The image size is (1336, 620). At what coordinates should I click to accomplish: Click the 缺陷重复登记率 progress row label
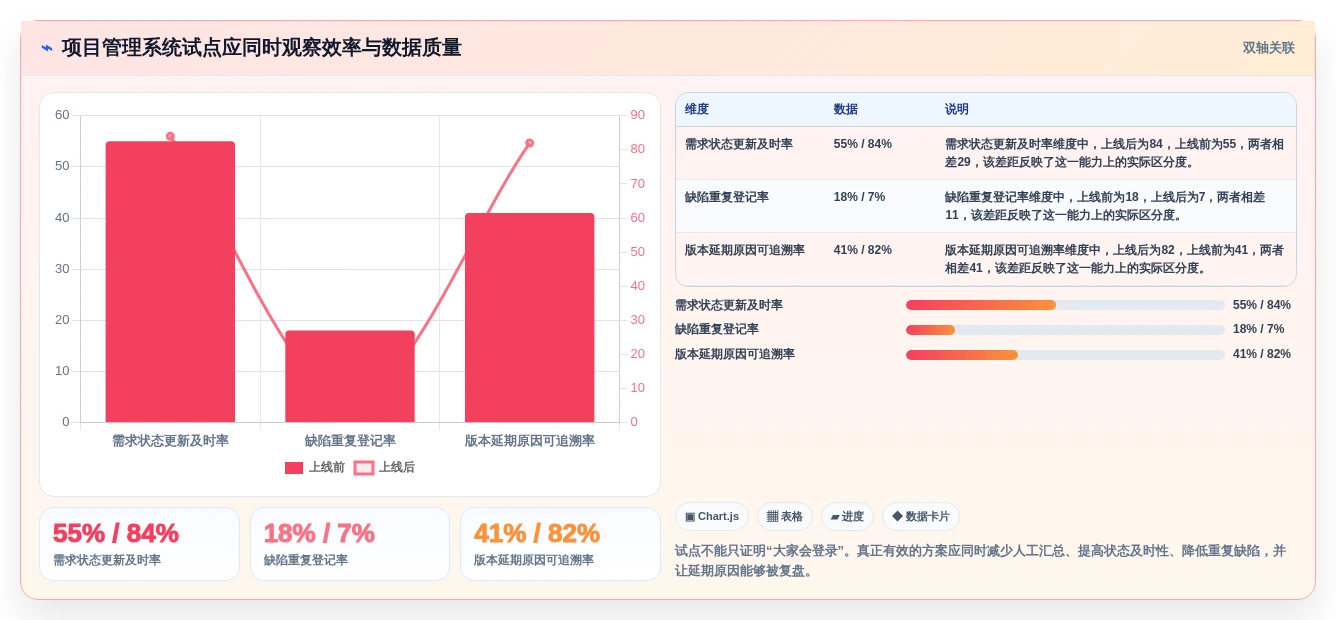point(717,329)
